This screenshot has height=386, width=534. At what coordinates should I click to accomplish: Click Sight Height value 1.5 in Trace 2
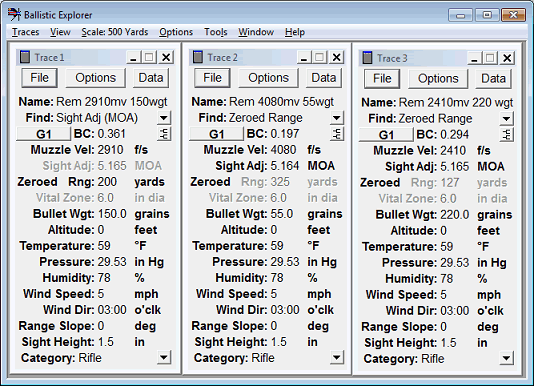(x=279, y=342)
